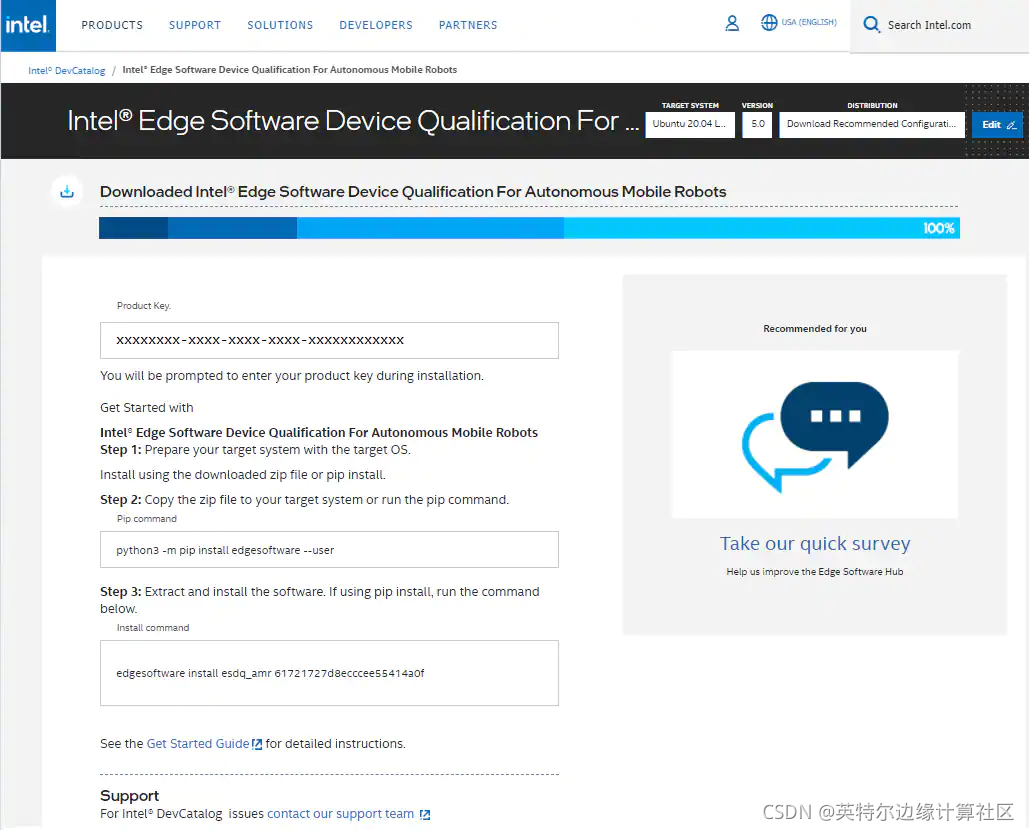Click the 100% download progress bar
The image size is (1029, 830).
529,228
